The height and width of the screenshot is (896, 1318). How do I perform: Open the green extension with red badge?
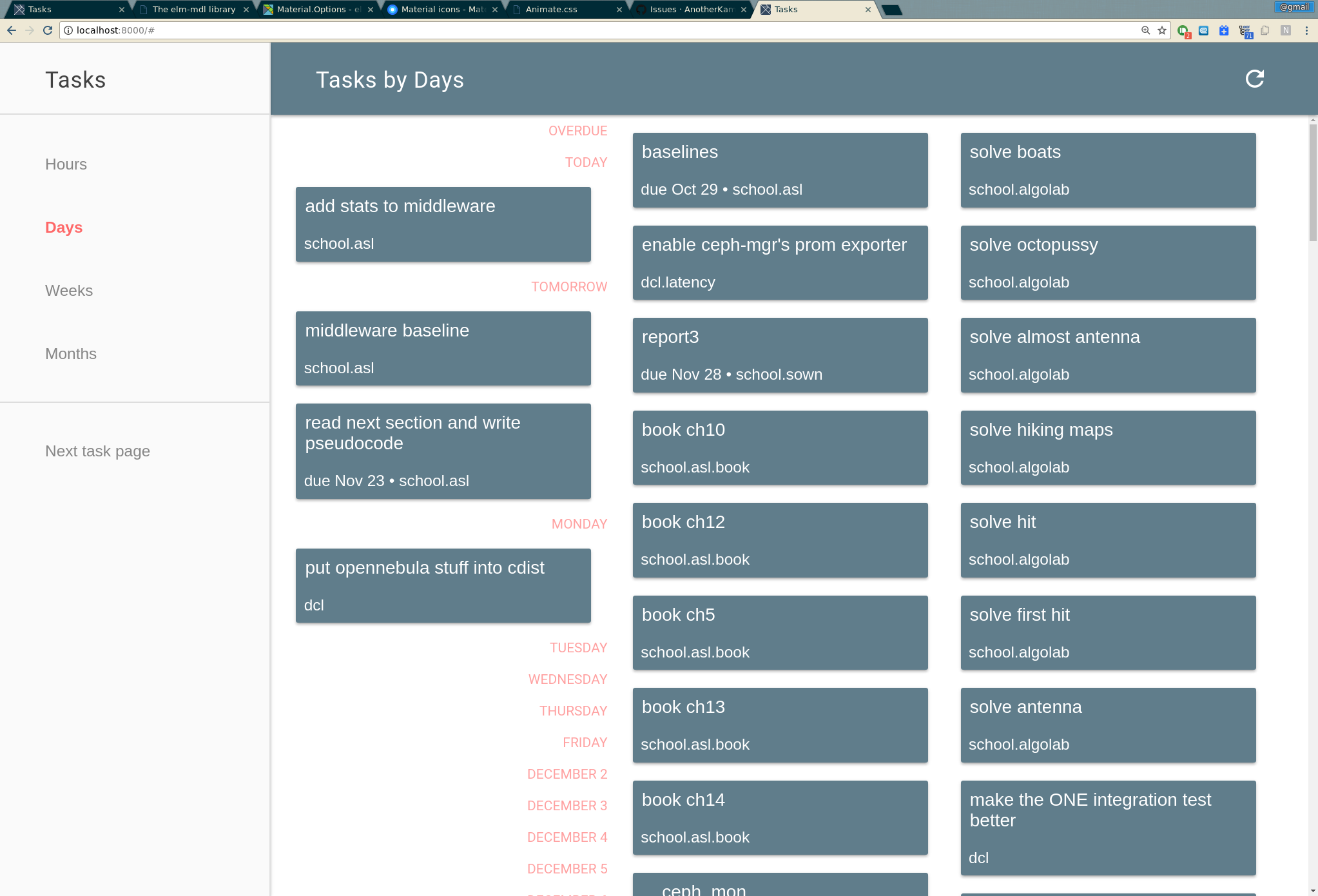point(1183,30)
